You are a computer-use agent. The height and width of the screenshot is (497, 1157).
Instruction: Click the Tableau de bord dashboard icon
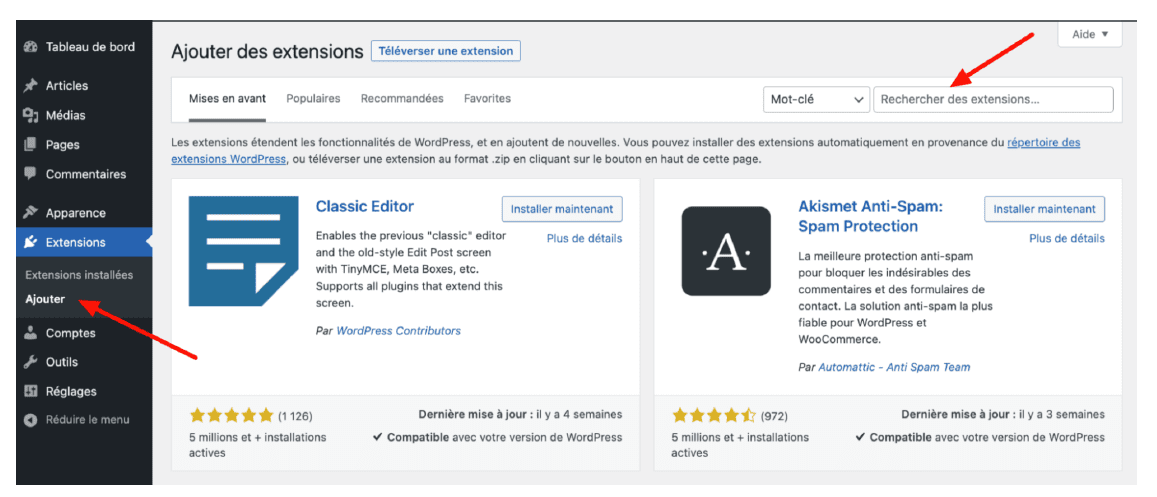point(30,47)
